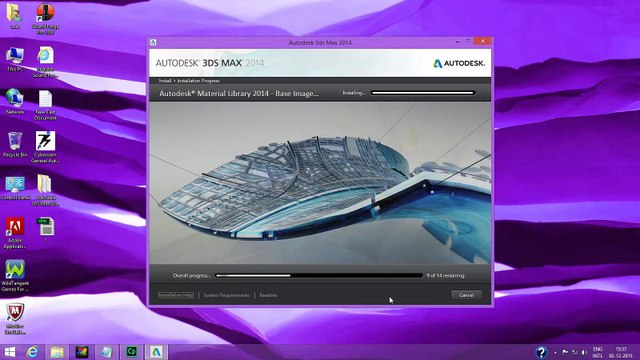Open the taskbar clock and date
640x360 pixels.
621,352
